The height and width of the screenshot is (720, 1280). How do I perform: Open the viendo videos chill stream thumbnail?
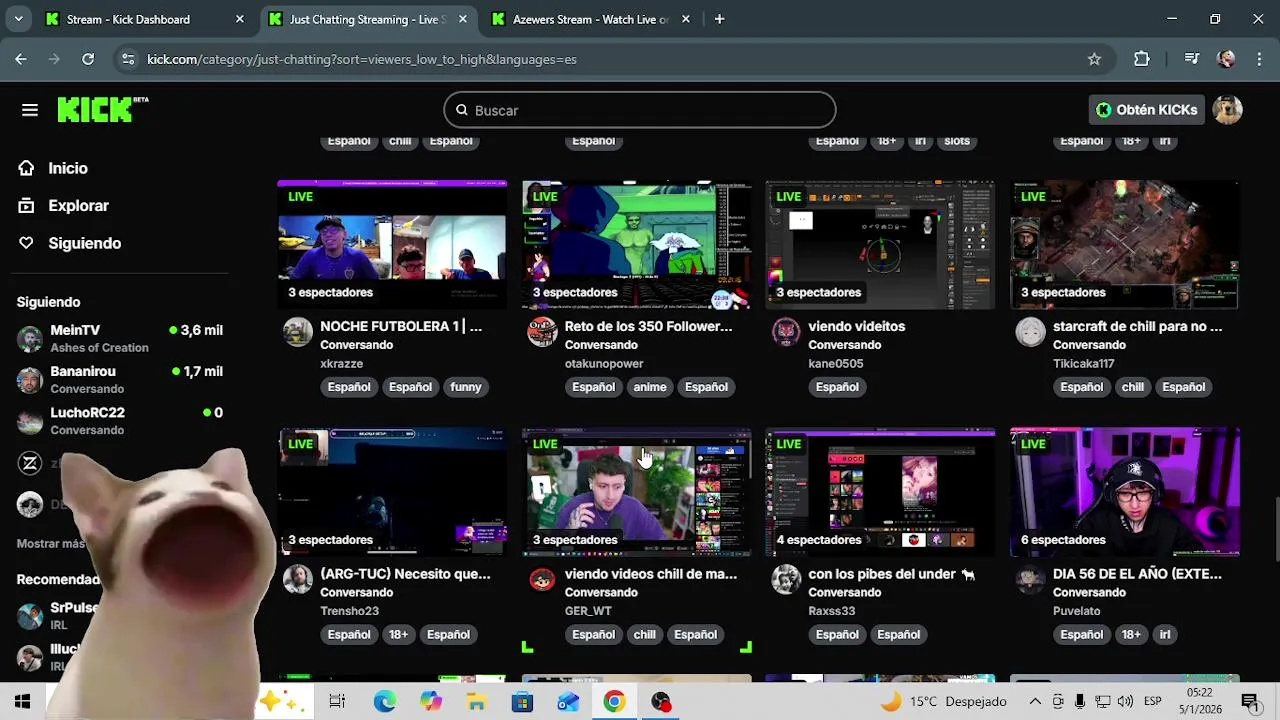tap(636, 492)
